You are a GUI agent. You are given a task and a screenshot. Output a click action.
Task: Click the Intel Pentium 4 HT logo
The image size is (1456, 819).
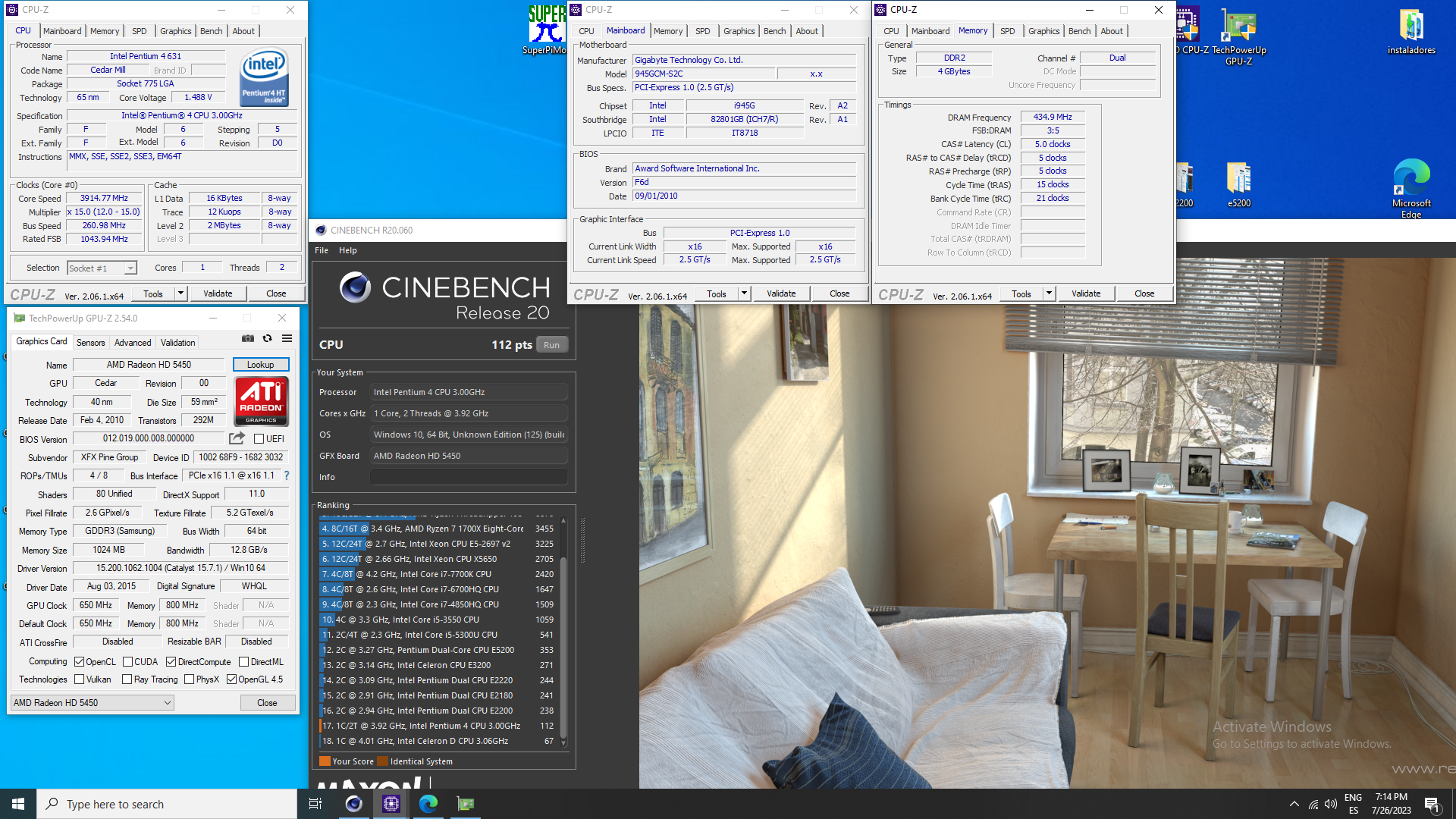pos(264,78)
